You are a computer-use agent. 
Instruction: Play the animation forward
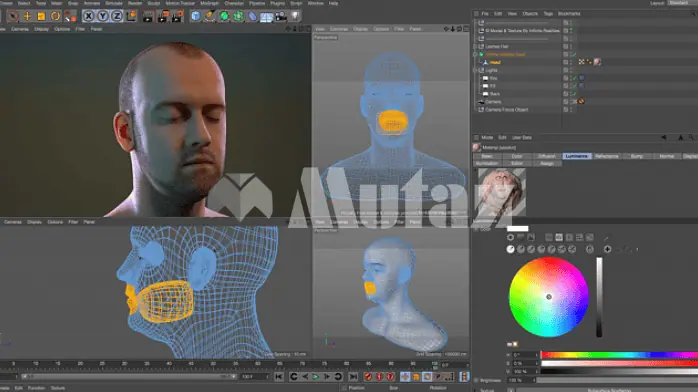click(316, 377)
